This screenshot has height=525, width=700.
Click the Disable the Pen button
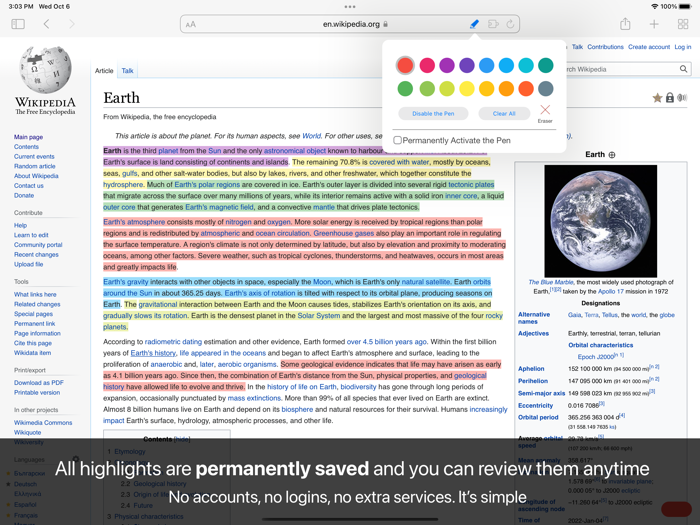[x=433, y=113]
